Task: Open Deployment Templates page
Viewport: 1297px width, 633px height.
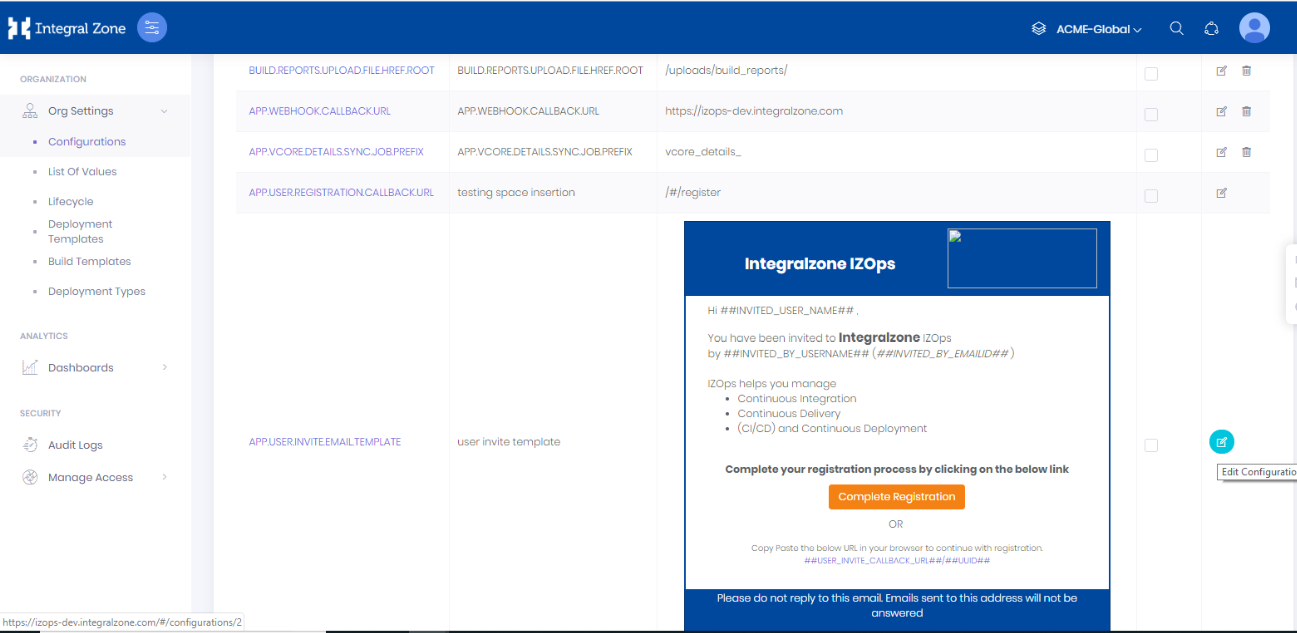Action: pyautogui.click(x=80, y=231)
